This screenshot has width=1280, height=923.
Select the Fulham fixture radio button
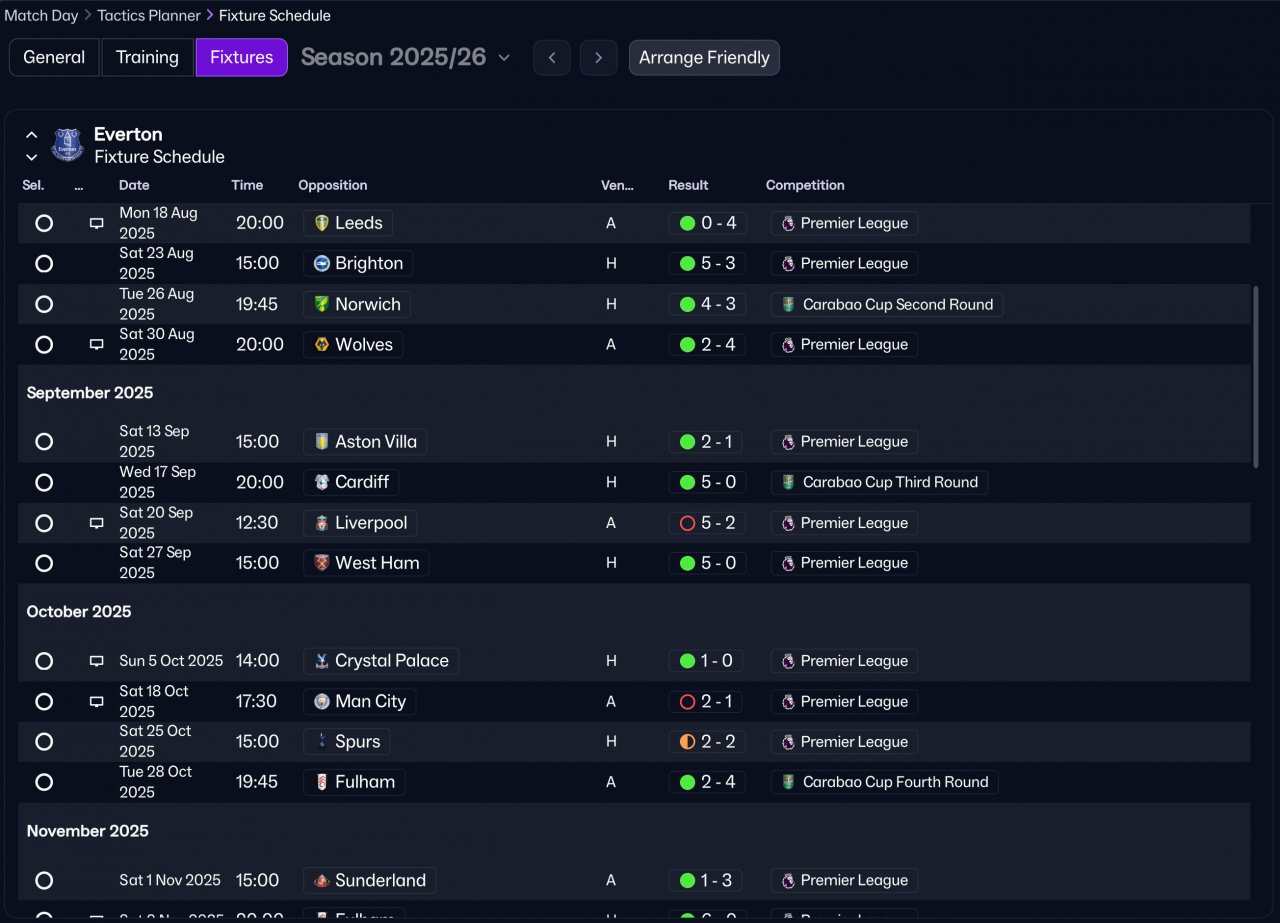(44, 782)
